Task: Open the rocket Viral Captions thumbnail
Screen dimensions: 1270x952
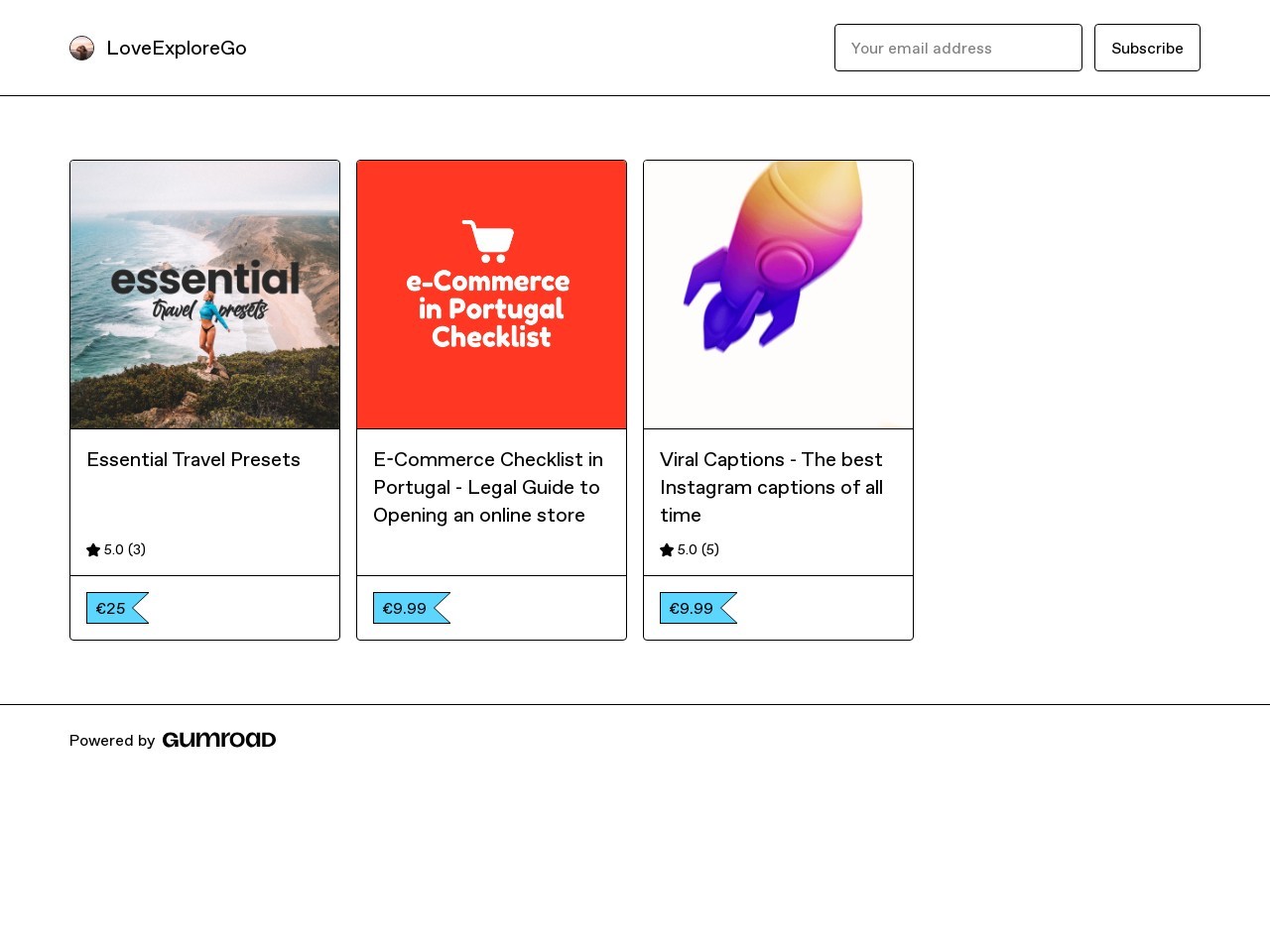Action: coord(779,295)
